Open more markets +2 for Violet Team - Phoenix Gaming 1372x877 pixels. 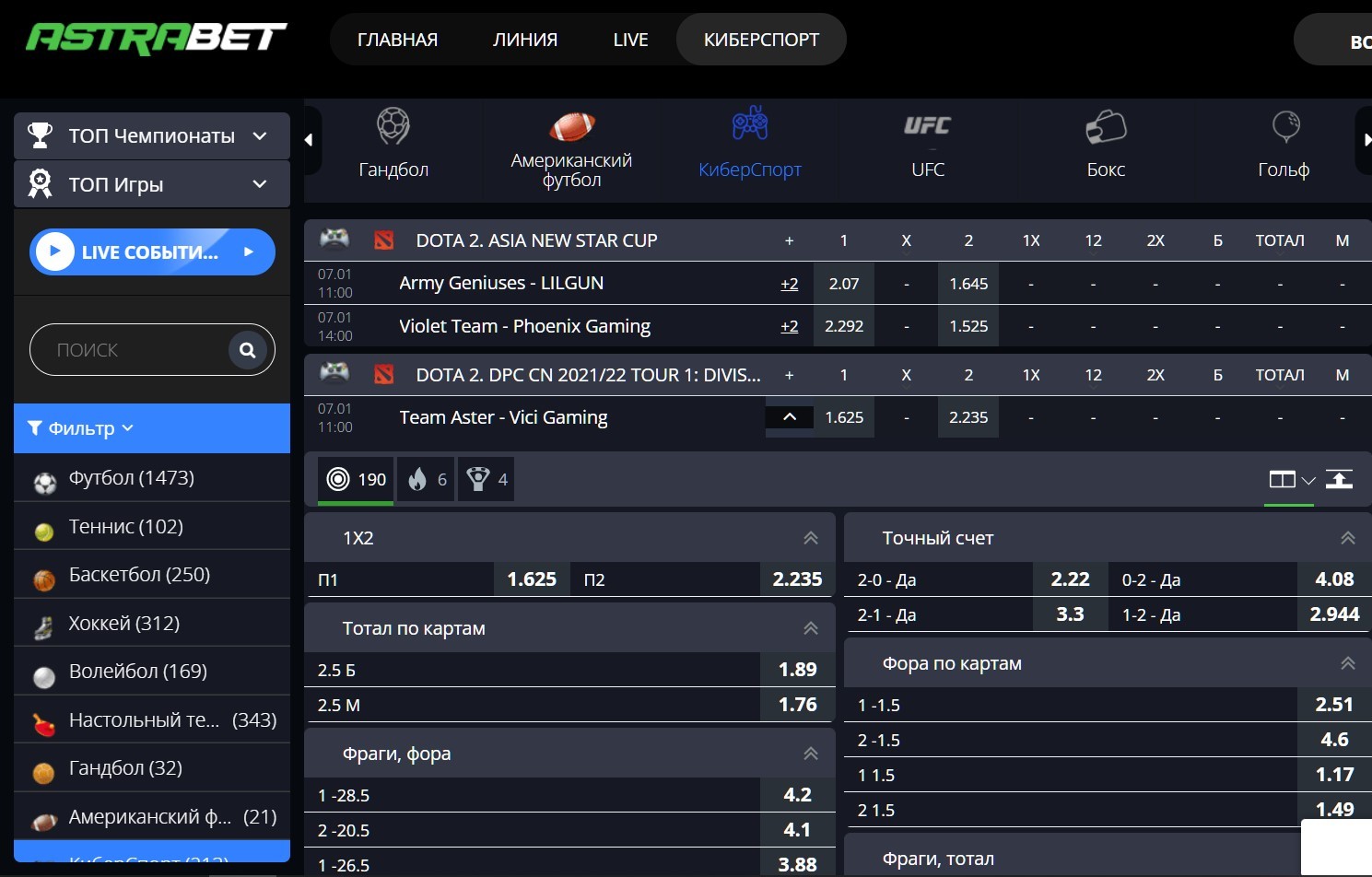pyautogui.click(x=790, y=326)
